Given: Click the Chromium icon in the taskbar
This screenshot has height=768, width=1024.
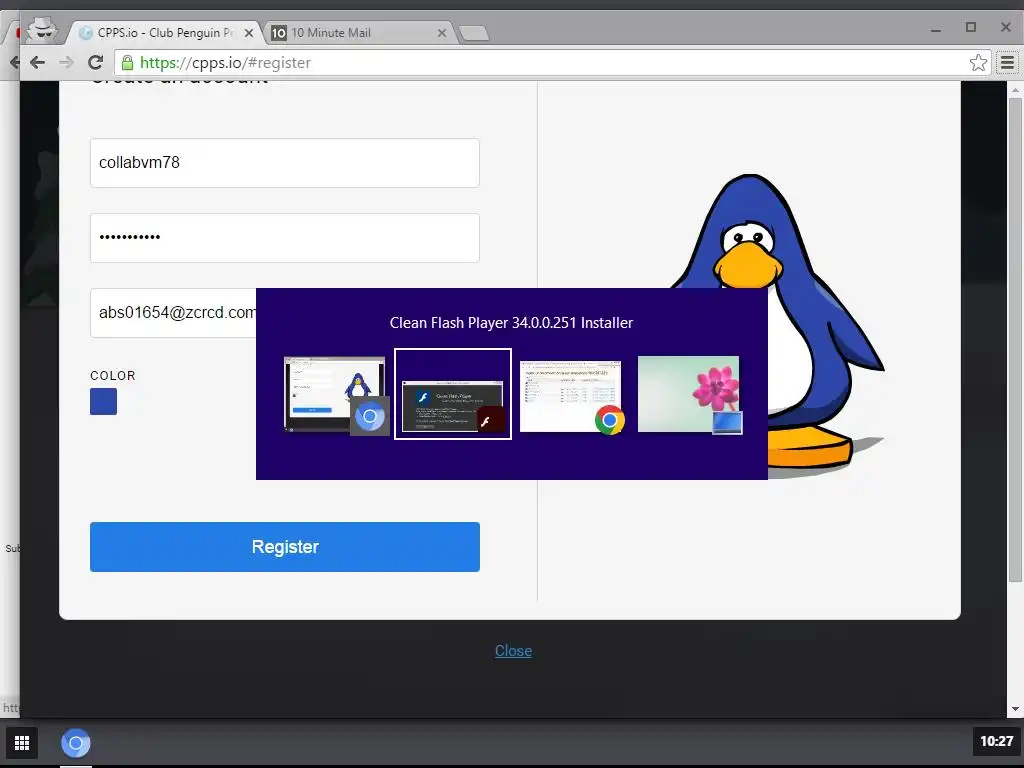Looking at the screenshot, I should pos(76,743).
